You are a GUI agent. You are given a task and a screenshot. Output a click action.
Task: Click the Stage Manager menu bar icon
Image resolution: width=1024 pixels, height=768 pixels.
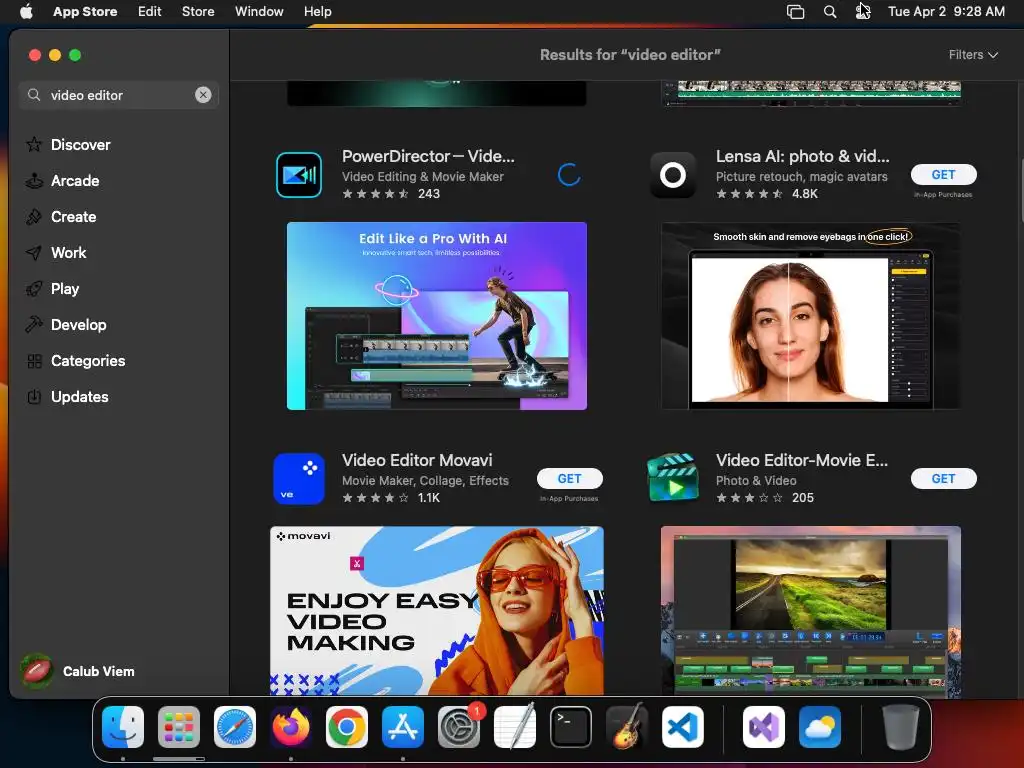pyautogui.click(x=795, y=11)
